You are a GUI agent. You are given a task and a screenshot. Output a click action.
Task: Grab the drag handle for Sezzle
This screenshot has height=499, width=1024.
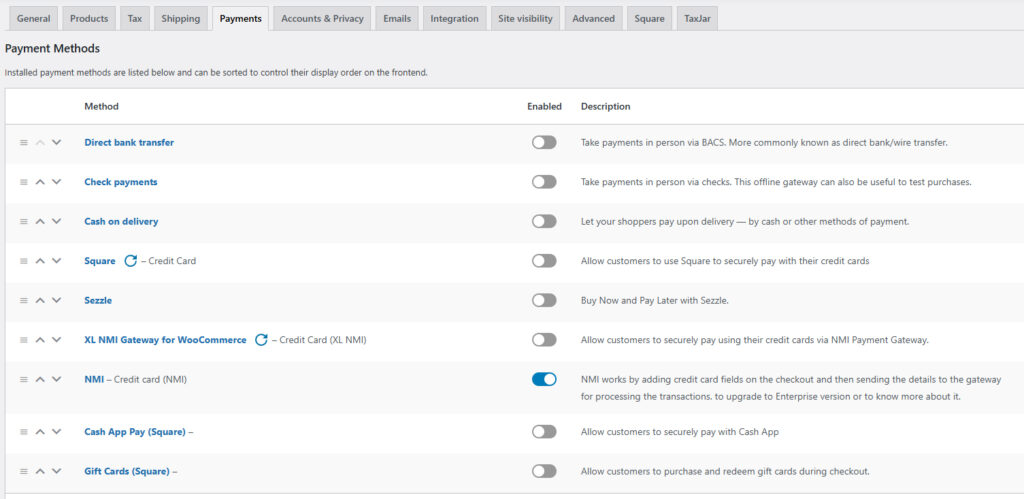24,300
